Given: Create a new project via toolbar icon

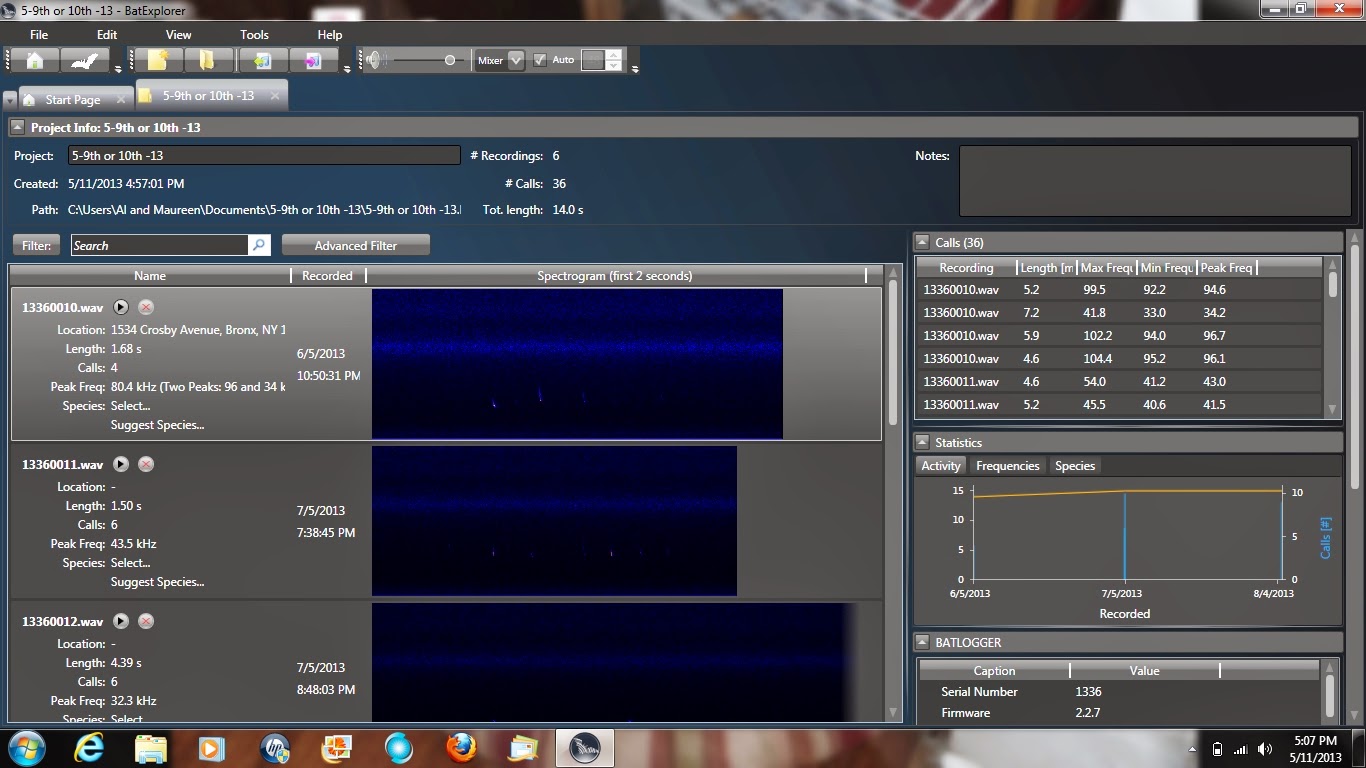Looking at the screenshot, I should point(160,59).
